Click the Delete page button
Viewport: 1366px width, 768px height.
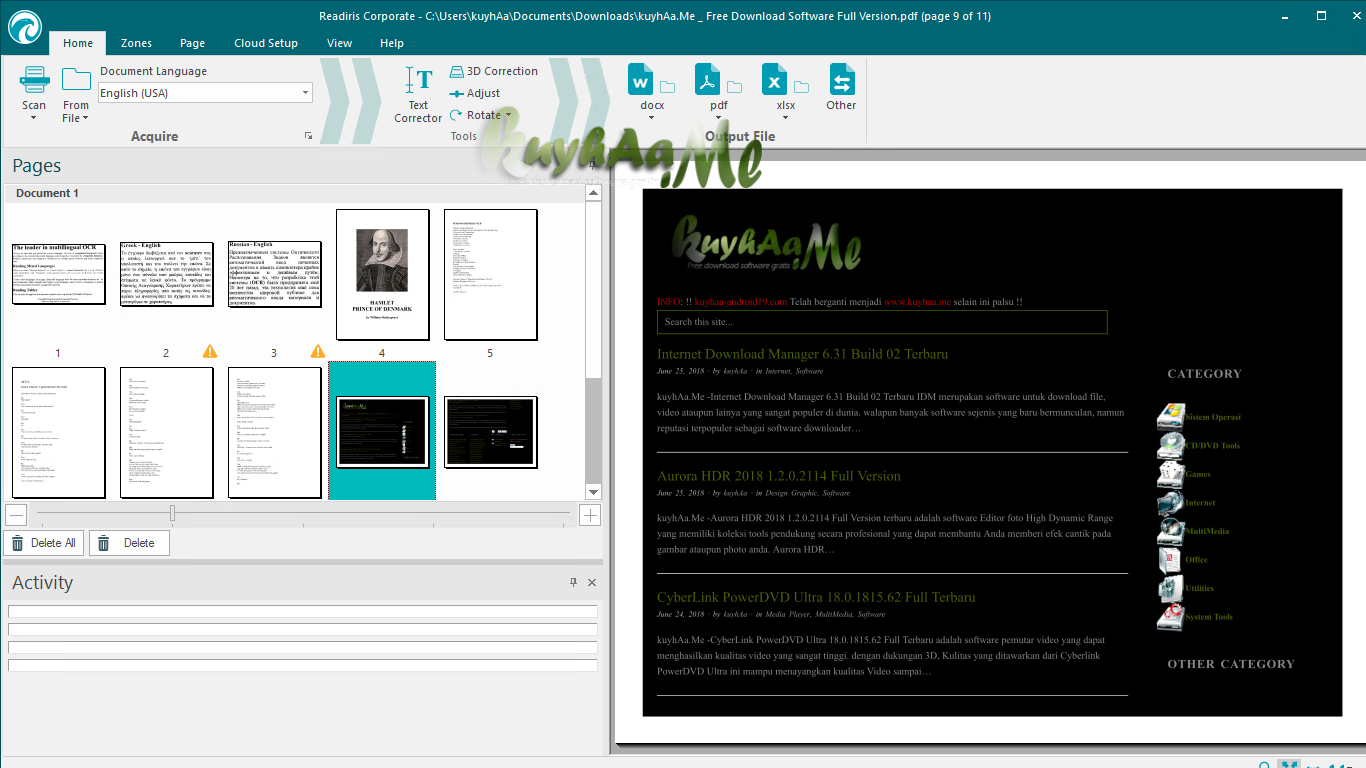129,543
